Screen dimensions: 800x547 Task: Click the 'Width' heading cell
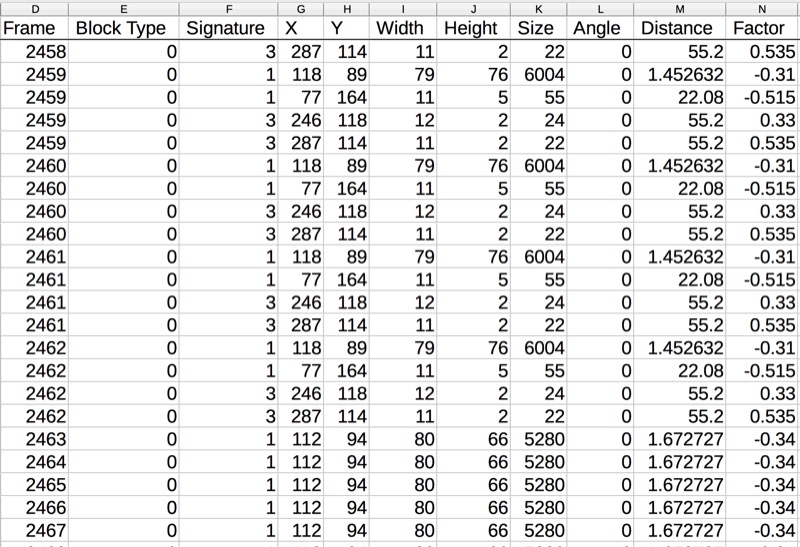(x=403, y=28)
